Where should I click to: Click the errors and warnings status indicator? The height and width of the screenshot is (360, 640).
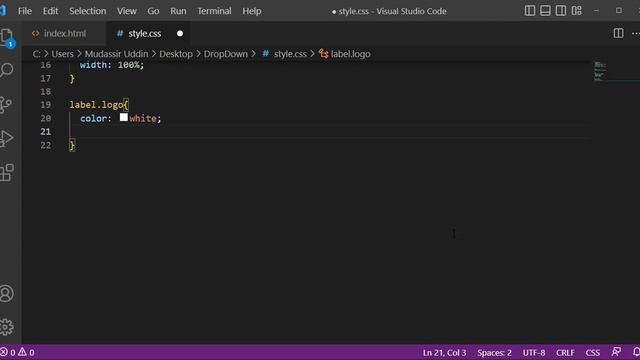[17, 352]
